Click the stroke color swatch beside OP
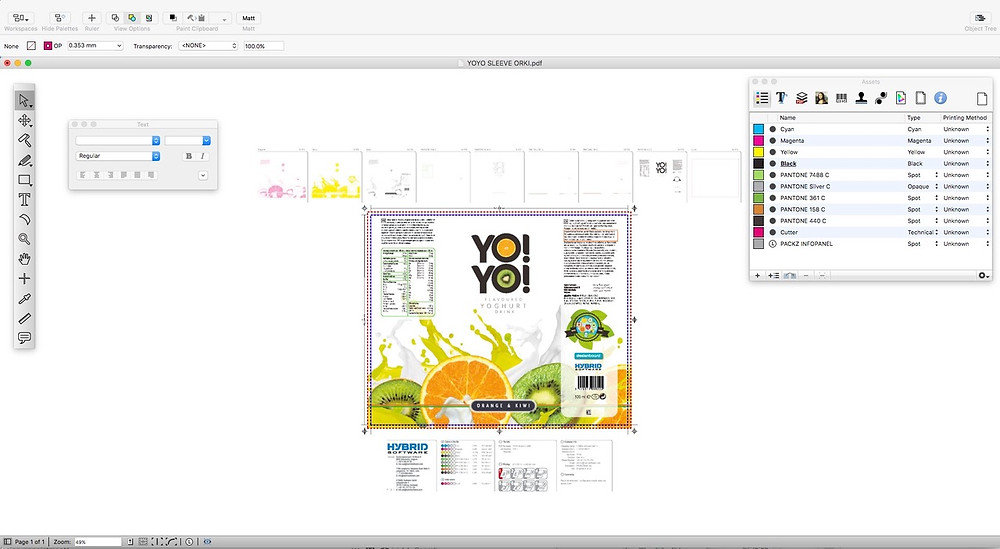 48,46
